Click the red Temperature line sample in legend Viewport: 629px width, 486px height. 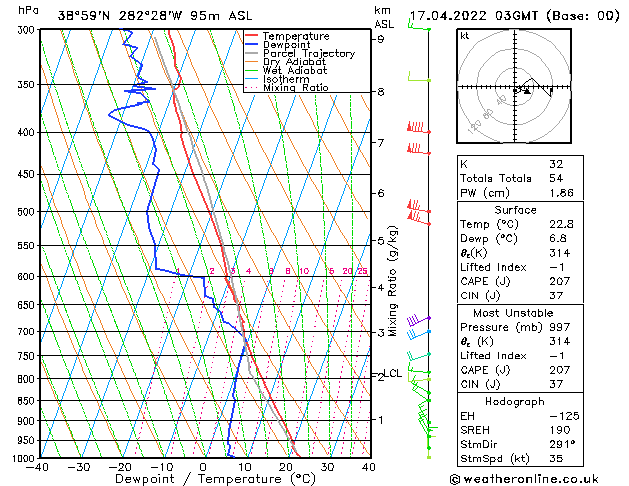click(x=253, y=36)
